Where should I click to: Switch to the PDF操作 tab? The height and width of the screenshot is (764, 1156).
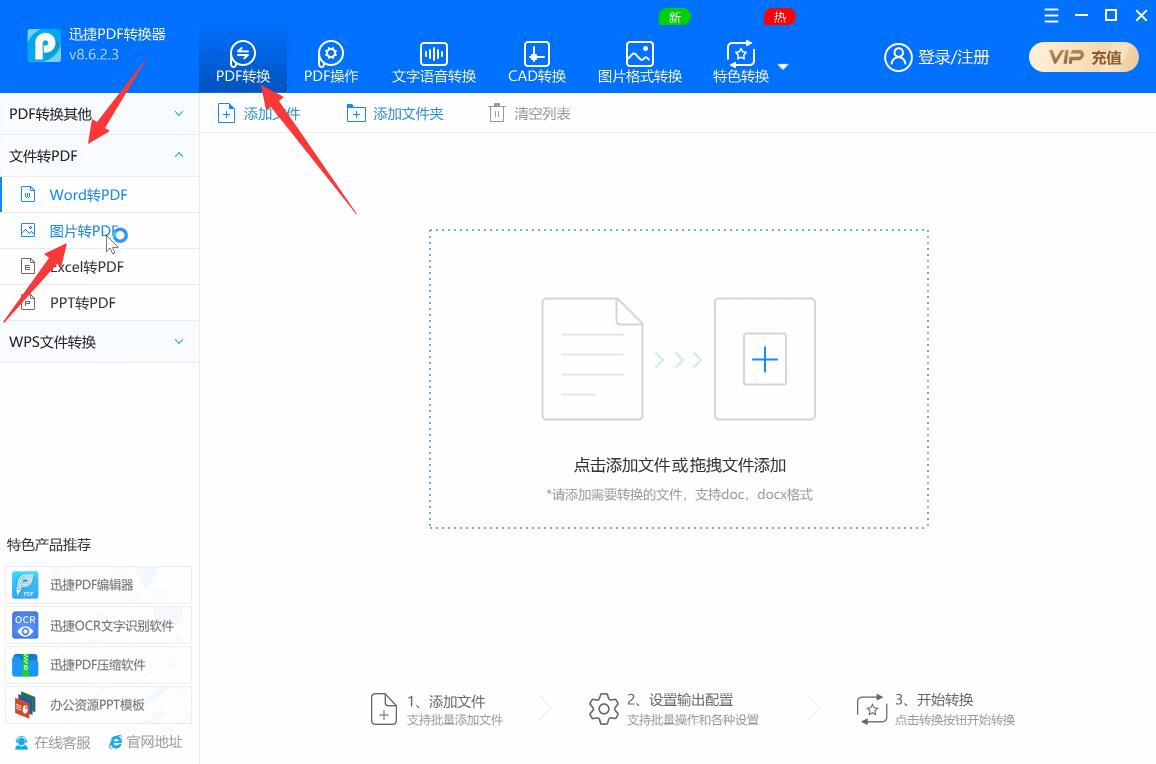click(x=330, y=62)
